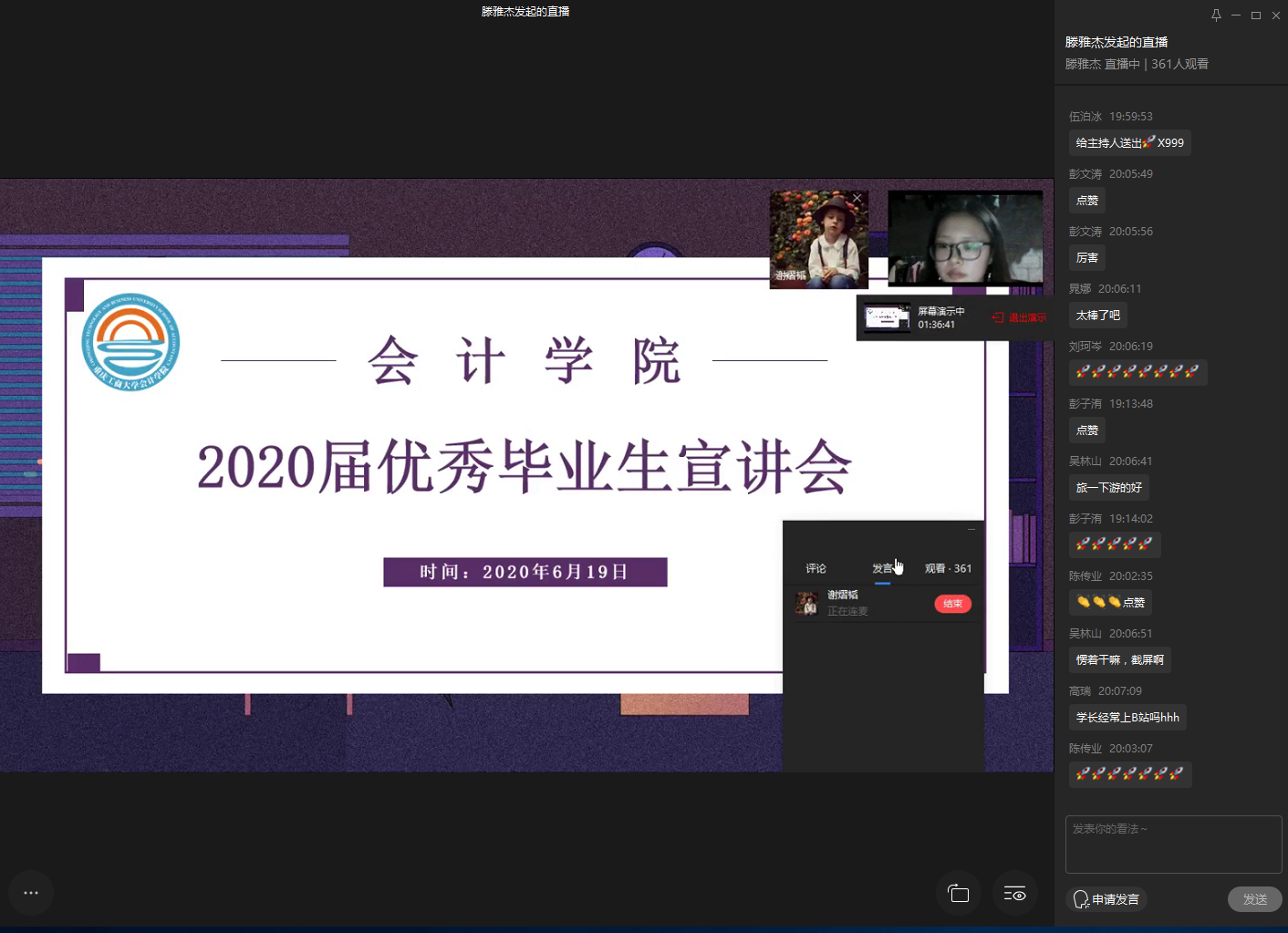Click the 申请发言 request to speak button

(1106, 899)
